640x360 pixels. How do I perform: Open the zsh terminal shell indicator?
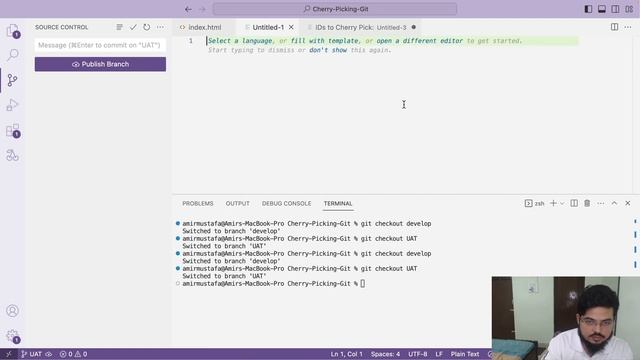pos(534,203)
